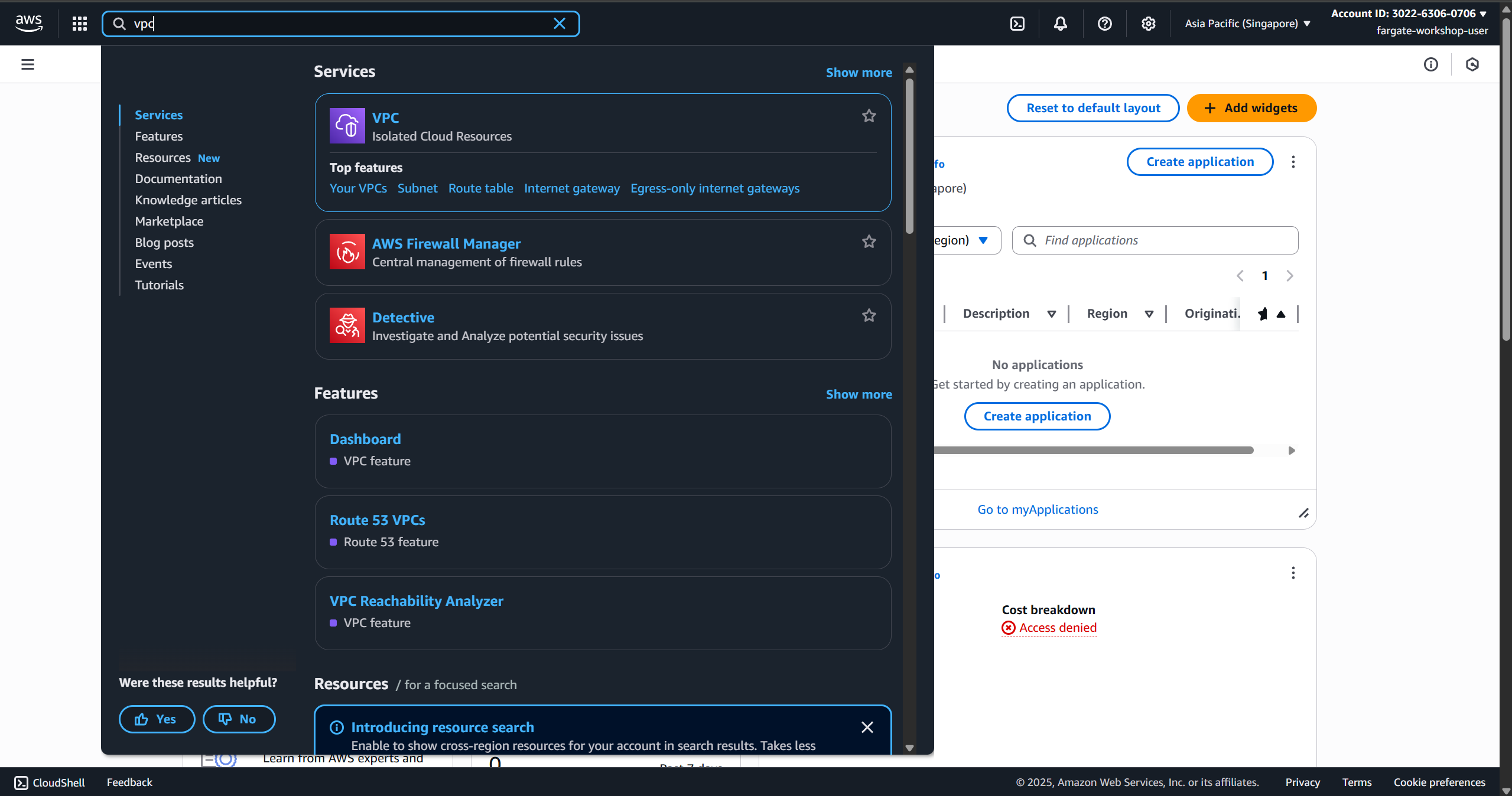The image size is (1512, 796).
Task: Open the VPC service link
Action: [385, 118]
